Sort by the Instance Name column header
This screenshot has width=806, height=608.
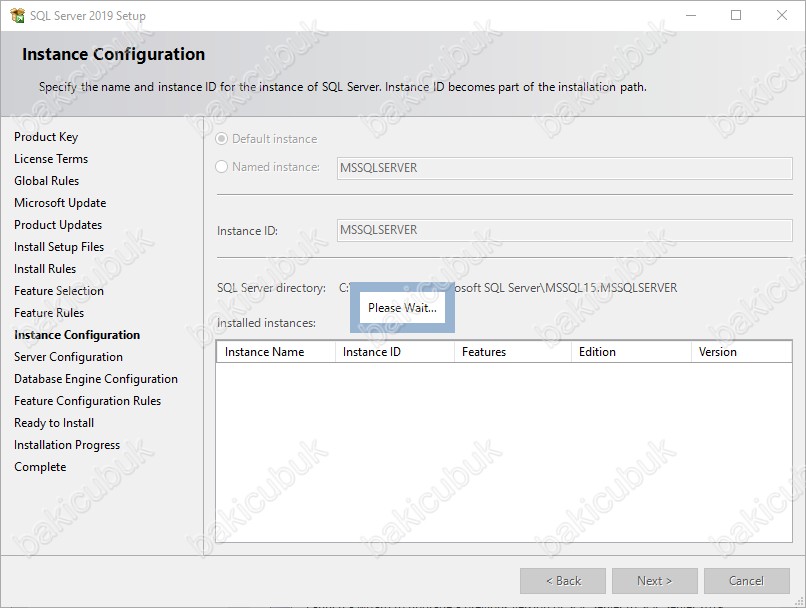click(x=276, y=352)
